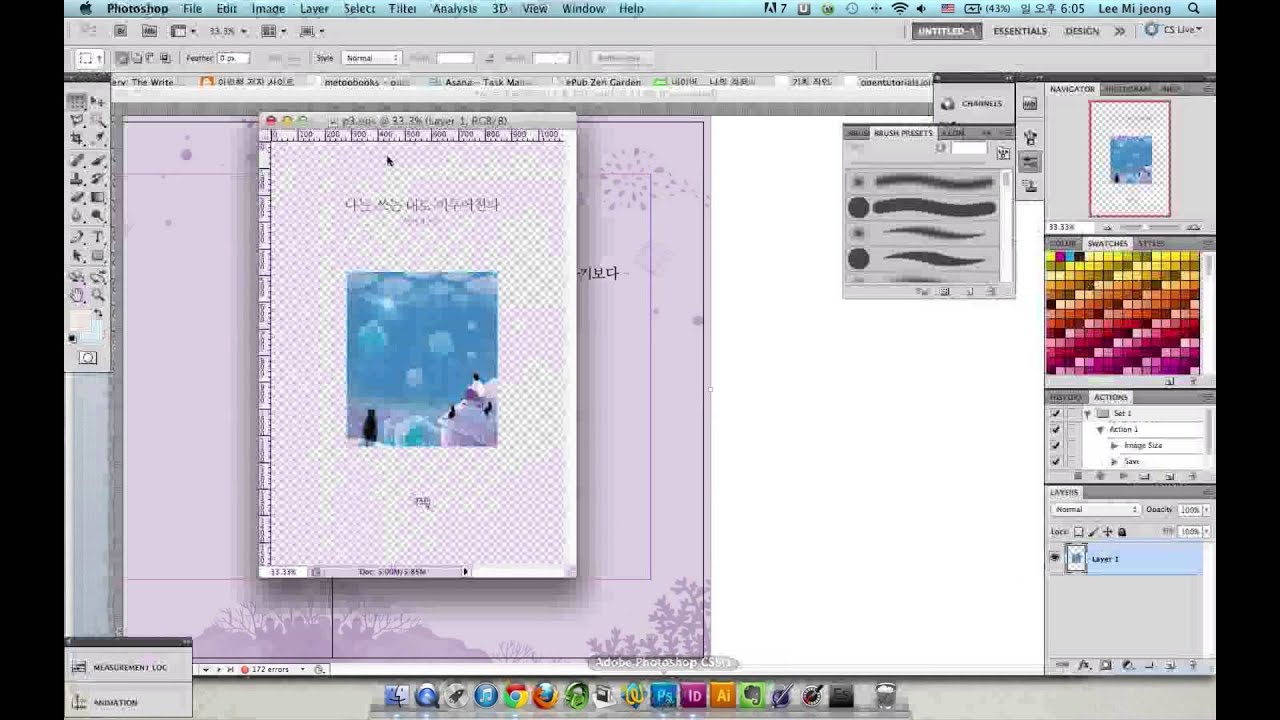Image resolution: width=1280 pixels, height=720 pixels.
Task: Stop recording in the Actions panel
Action: 1078,476
